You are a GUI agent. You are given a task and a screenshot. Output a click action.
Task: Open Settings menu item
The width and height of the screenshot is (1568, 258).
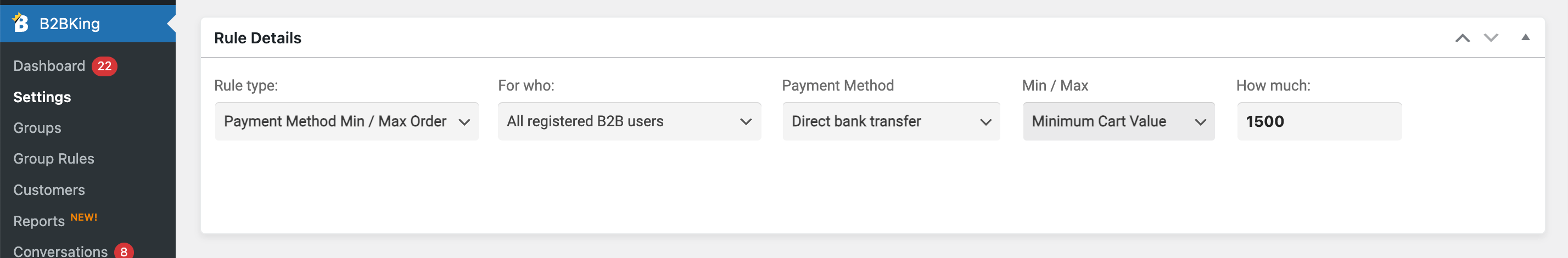pos(42,97)
